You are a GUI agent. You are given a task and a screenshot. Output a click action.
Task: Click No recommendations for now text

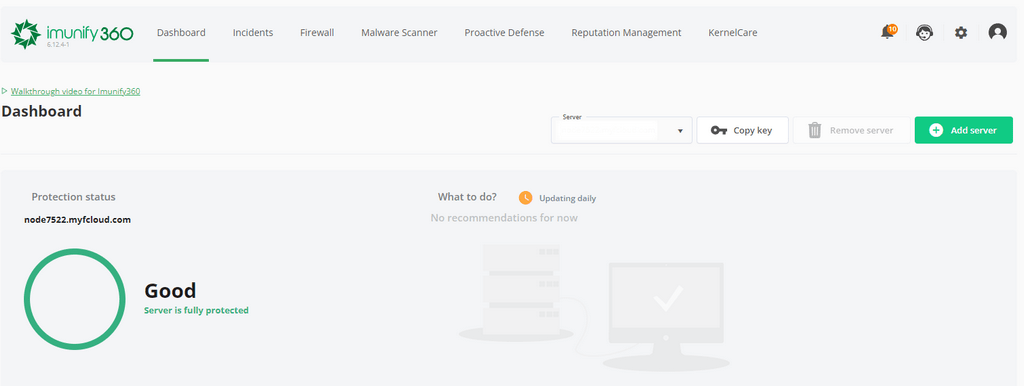point(504,217)
